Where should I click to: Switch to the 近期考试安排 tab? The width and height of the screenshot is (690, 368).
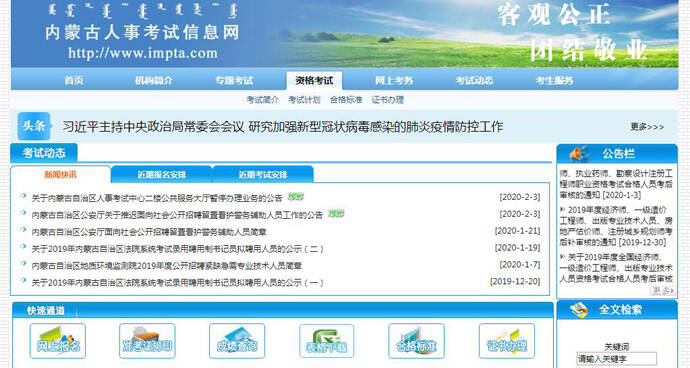263,174
